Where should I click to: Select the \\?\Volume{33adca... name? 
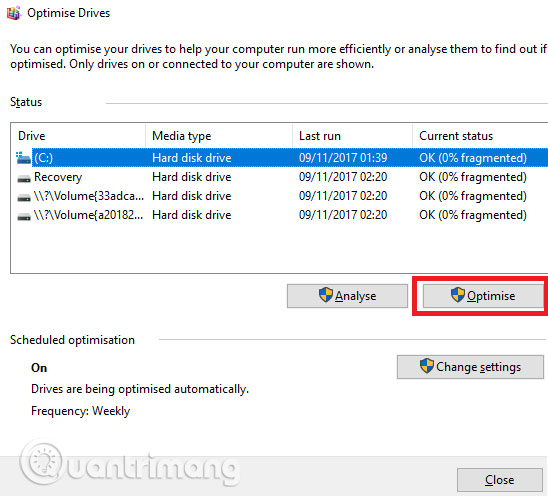(89, 196)
